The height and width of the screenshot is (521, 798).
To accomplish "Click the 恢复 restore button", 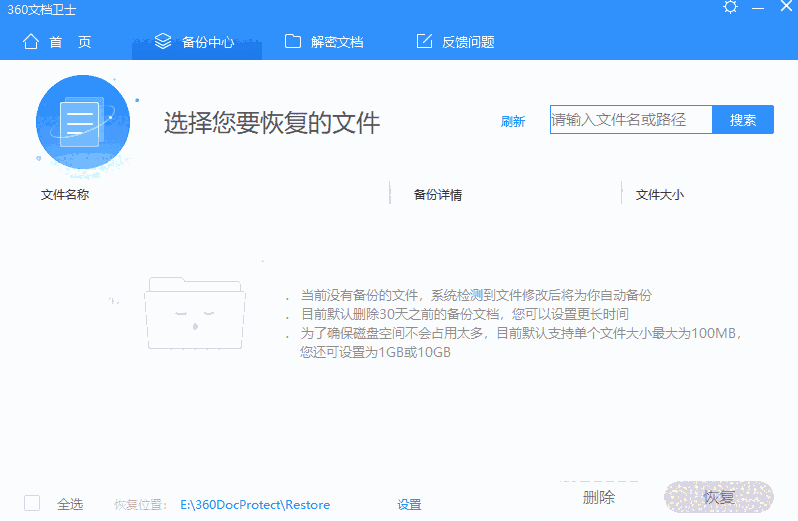I will point(719,497).
